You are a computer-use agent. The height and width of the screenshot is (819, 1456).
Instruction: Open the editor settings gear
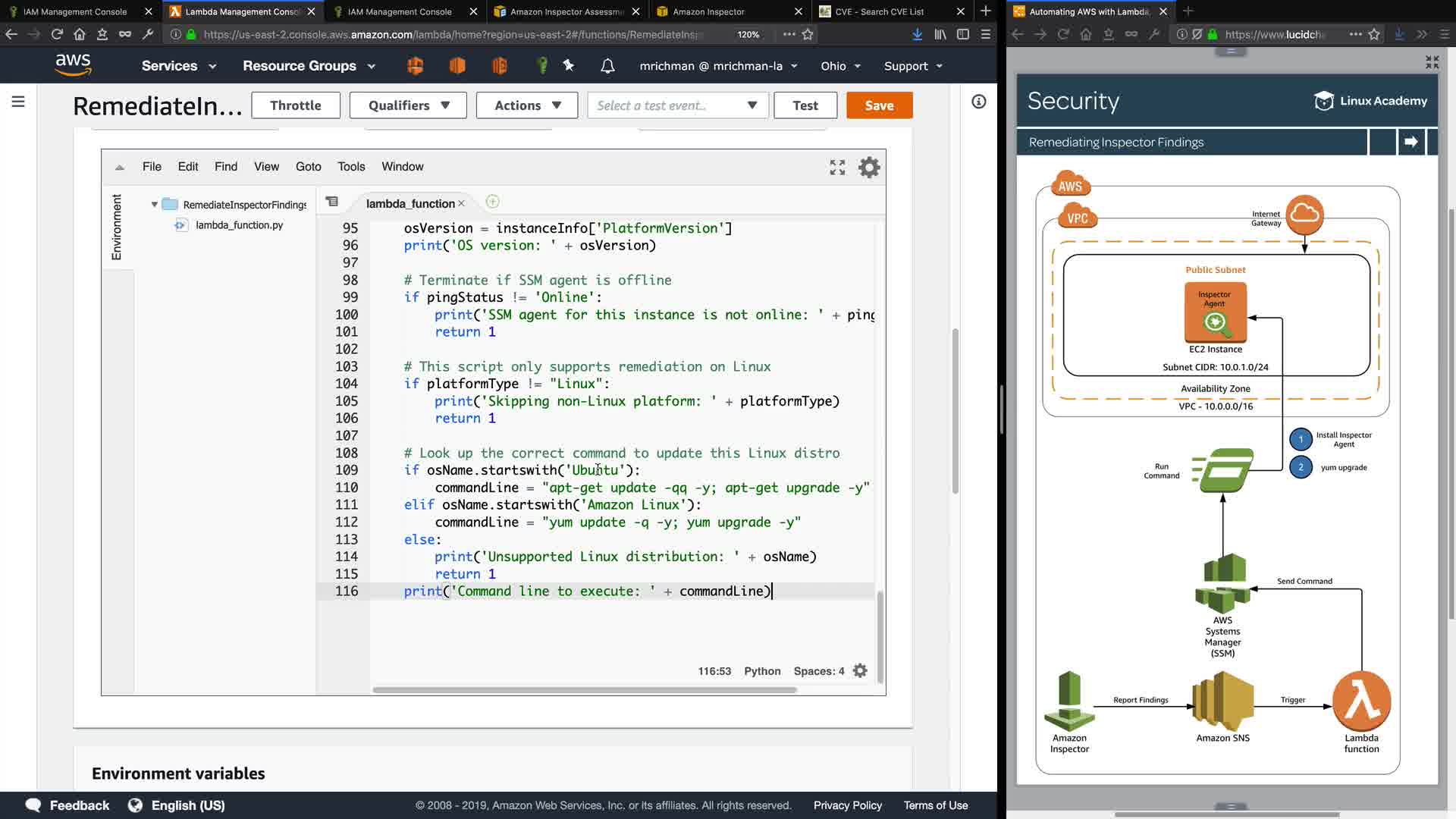[869, 167]
